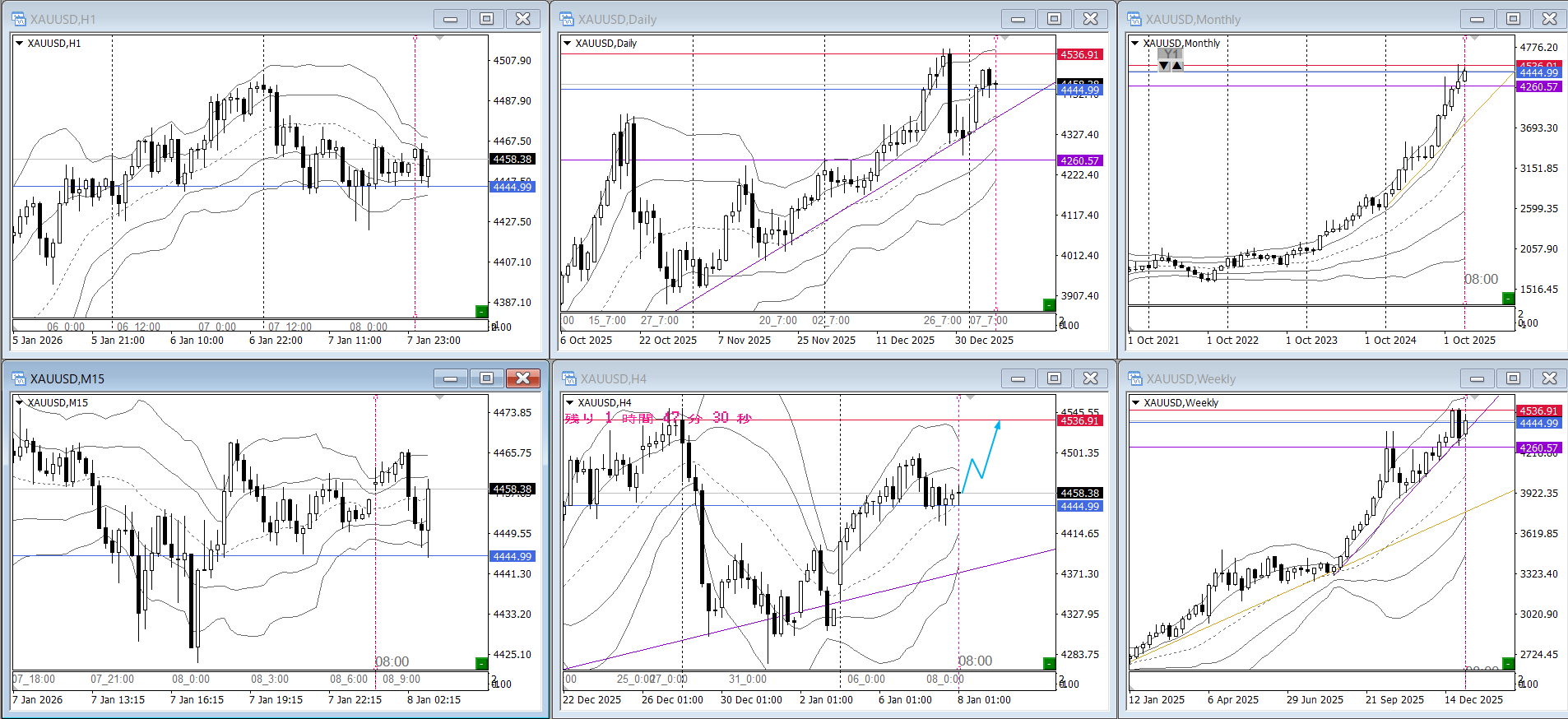Open the dropdown triangle next to XAUUSD,Weekly
Image resolution: width=1568 pixels, height=719 pixels.
(x=1135, y=402)
